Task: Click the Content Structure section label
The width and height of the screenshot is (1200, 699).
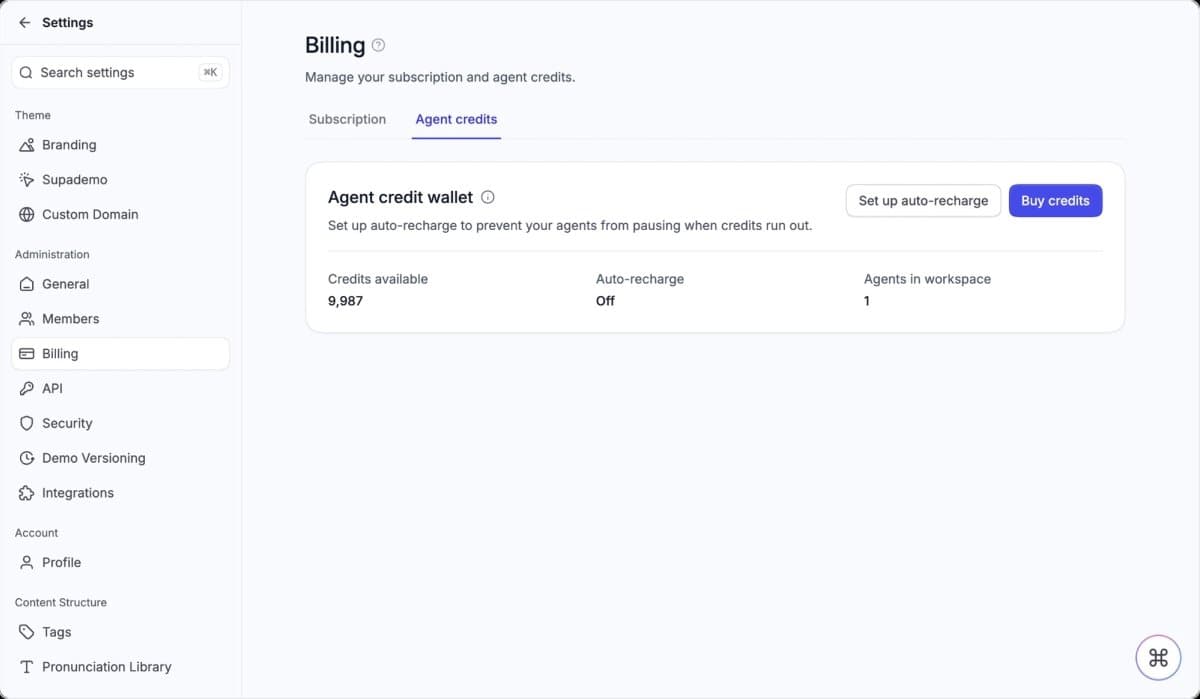Action: pos(61,602)
